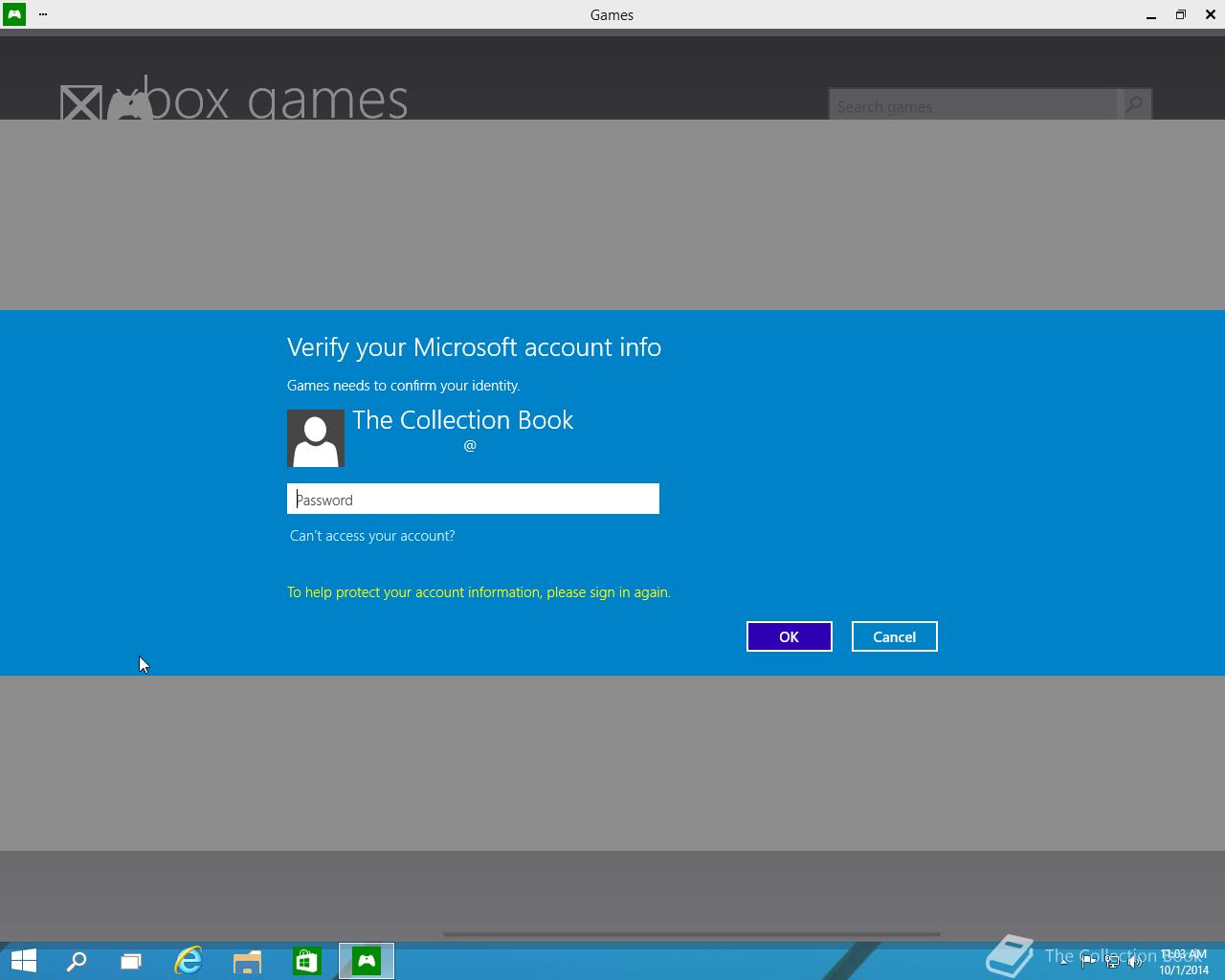The height and width of the screenshot is (980, 1225).
Task: Restore down the Games window
Action: coord(1181,14)
